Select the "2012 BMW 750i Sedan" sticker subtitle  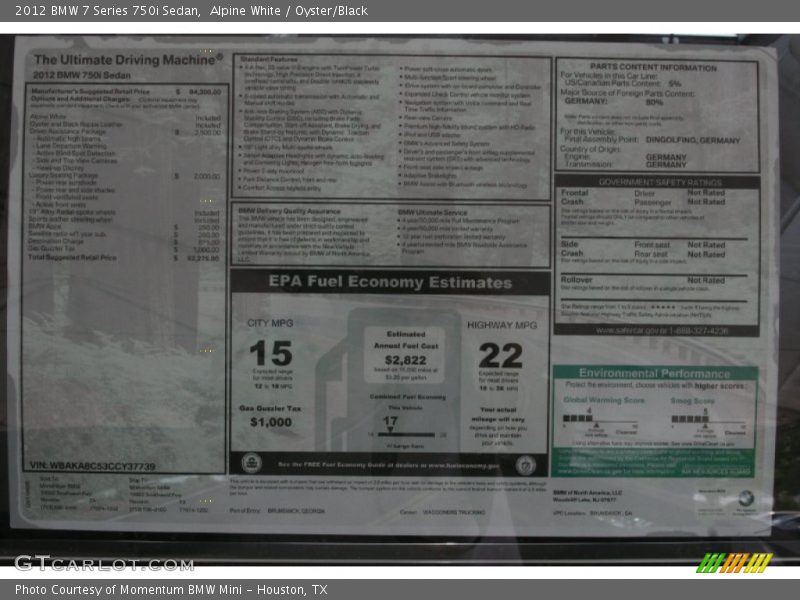point(82,76)
